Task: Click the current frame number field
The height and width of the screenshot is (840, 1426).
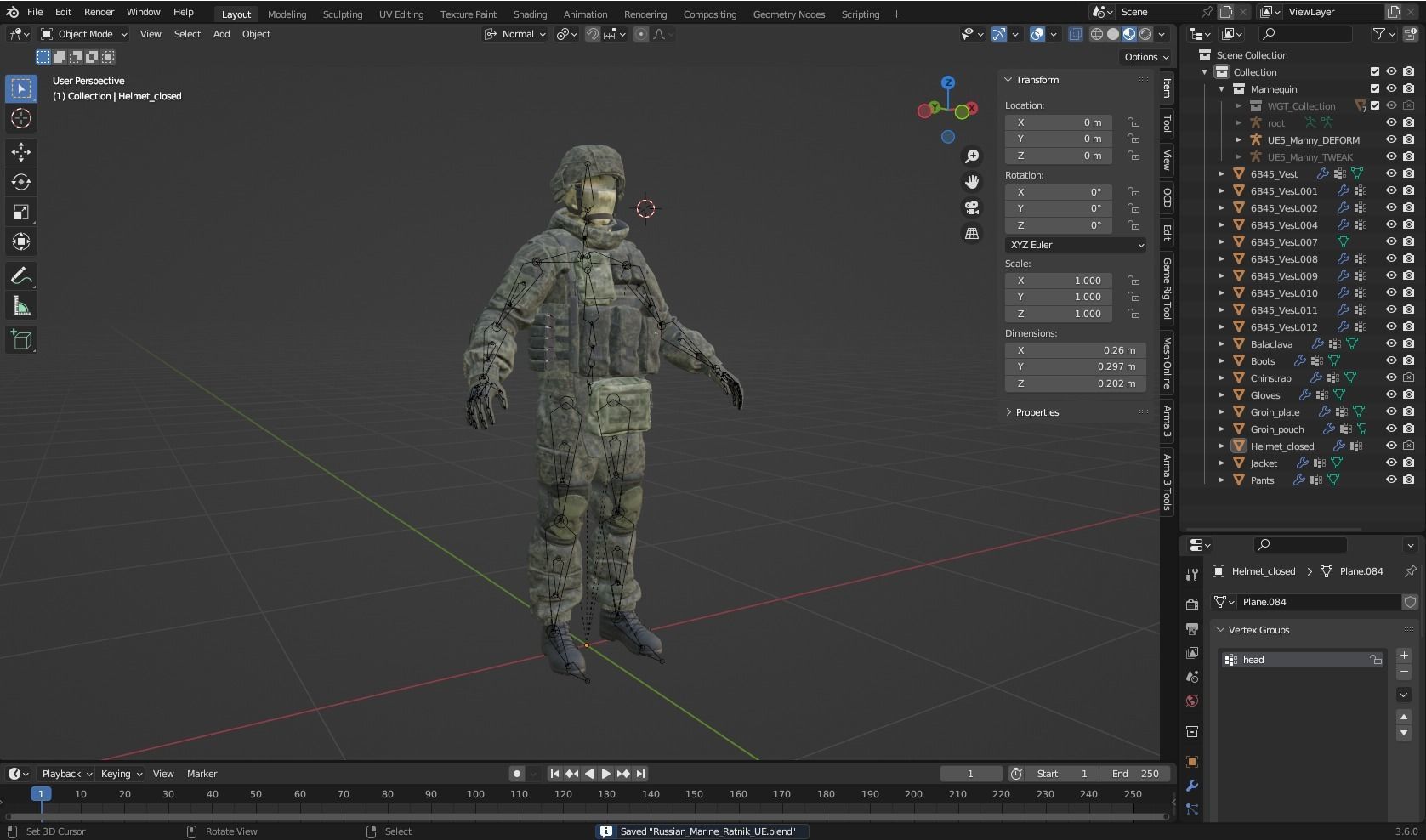Action: click(x=971, y=774)
